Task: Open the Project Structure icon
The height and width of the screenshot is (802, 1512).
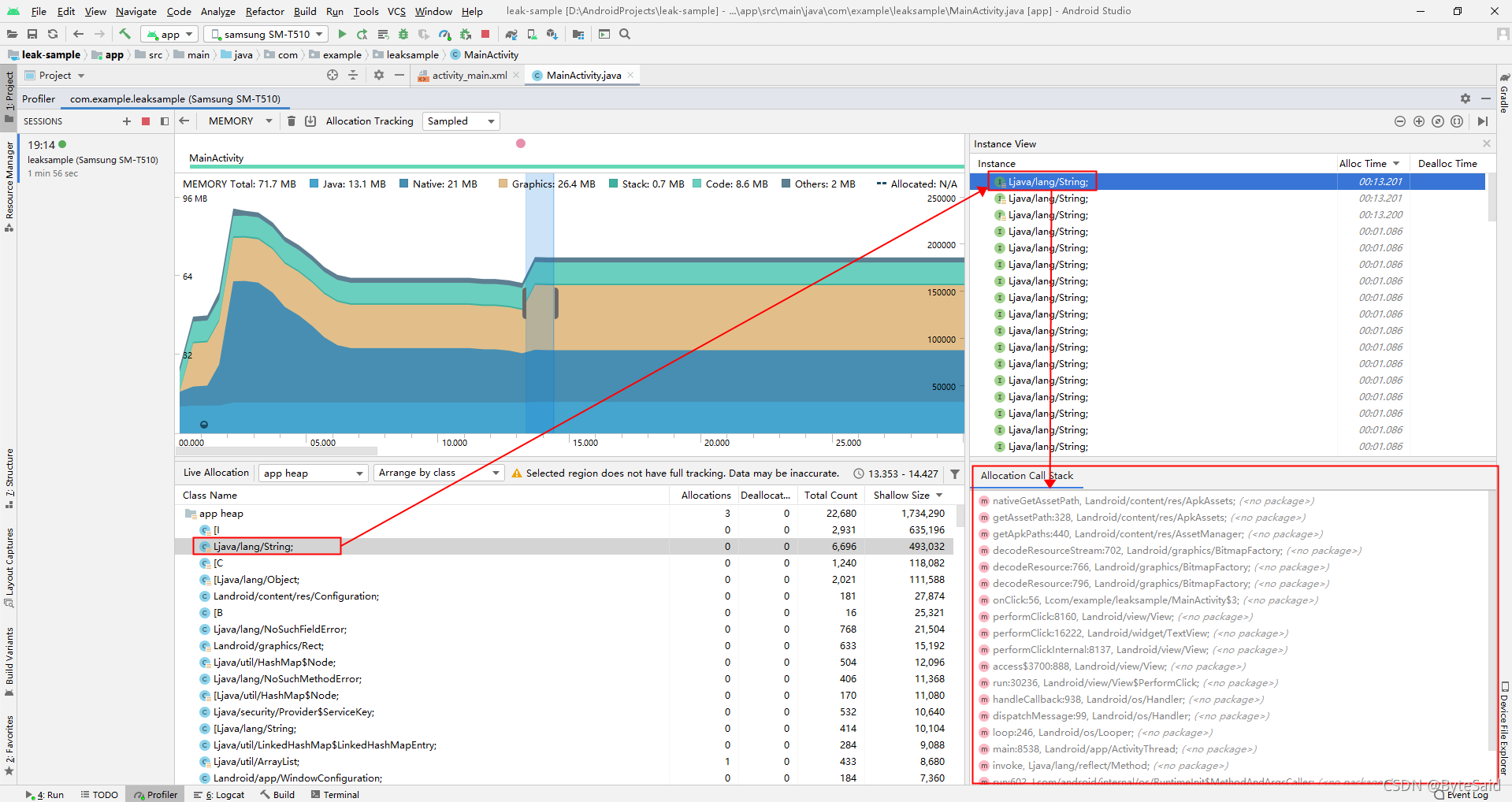Action: [578, 34]
